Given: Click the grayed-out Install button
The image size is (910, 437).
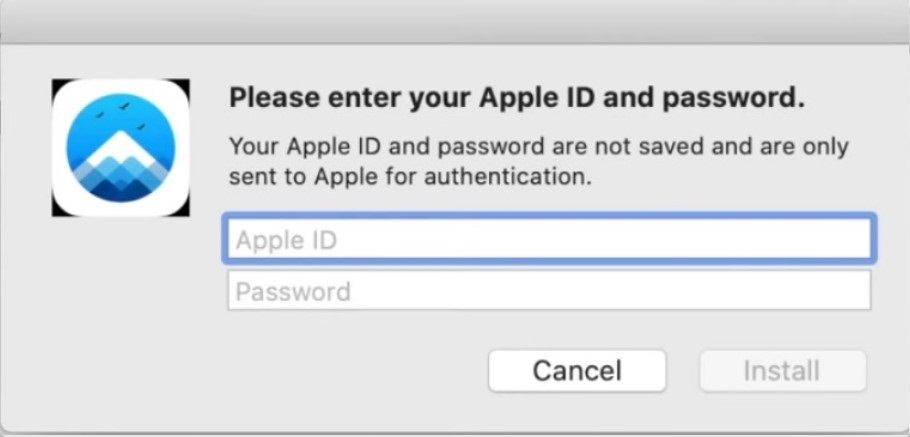Looking at the screenshot, I should click(782, 370).
